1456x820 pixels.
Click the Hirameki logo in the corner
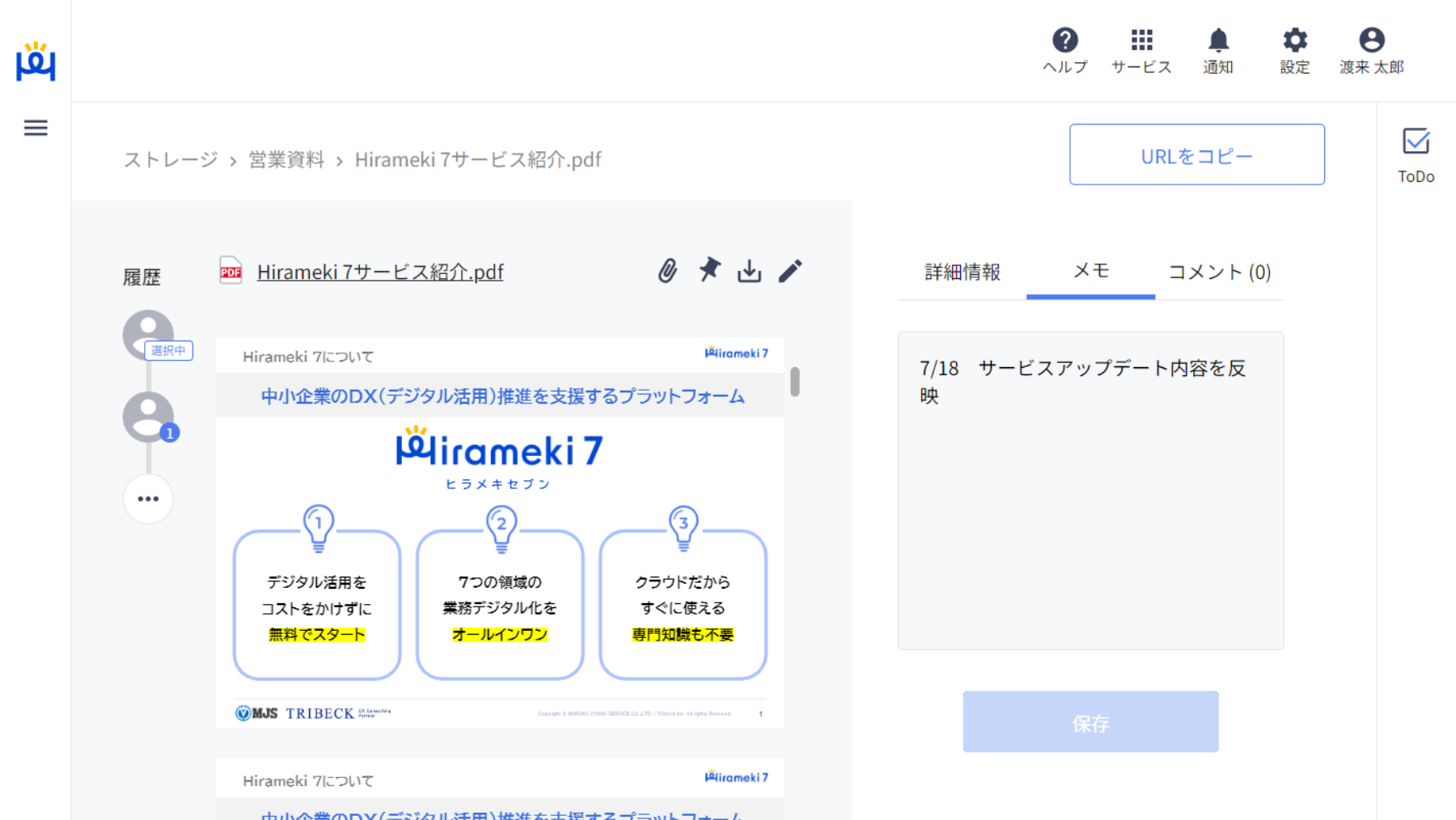click(x=36, y=63)
